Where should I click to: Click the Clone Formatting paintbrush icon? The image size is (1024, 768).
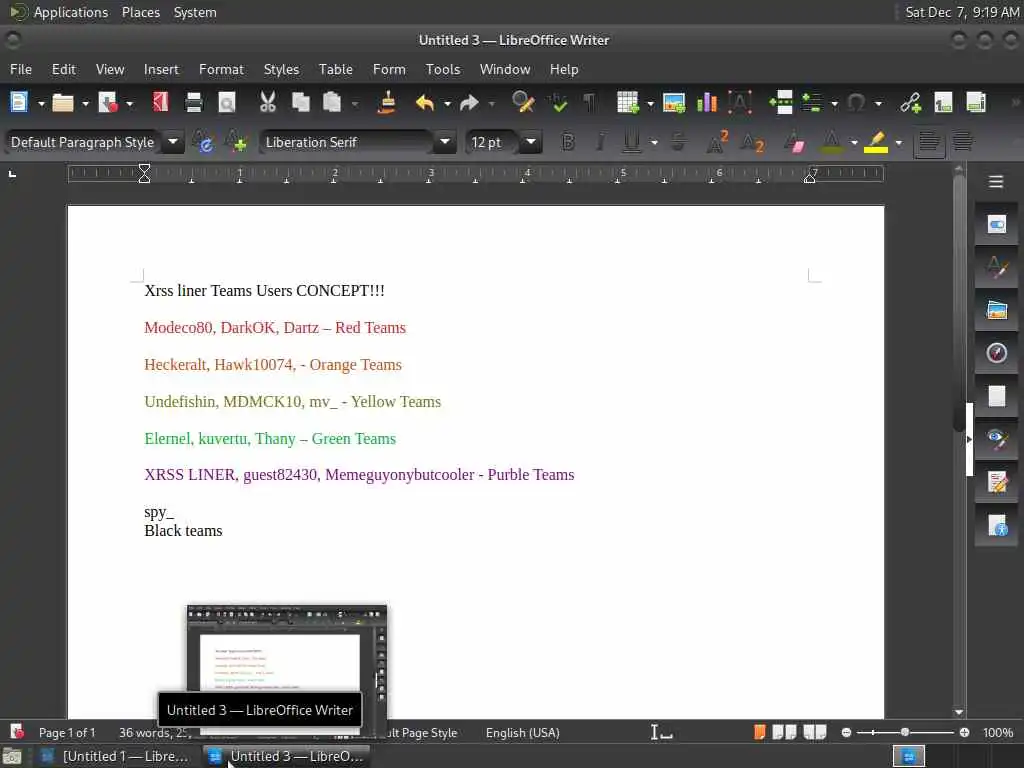click(387, 103)
